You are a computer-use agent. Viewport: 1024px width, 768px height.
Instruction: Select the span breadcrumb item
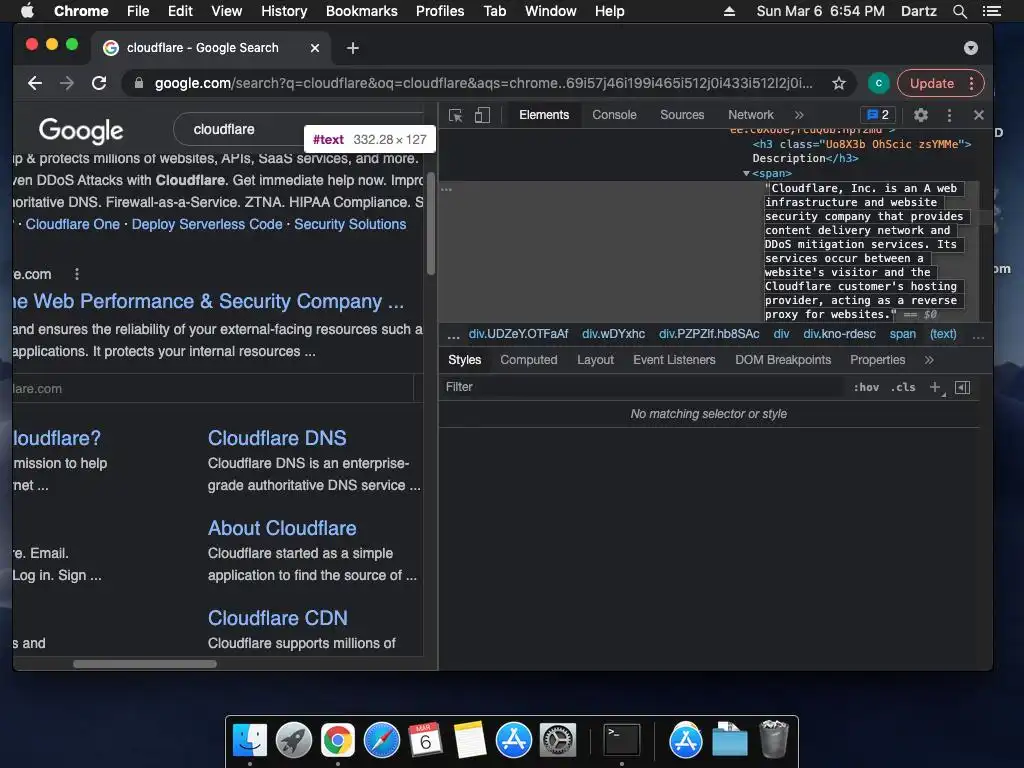tap(903, 334)
